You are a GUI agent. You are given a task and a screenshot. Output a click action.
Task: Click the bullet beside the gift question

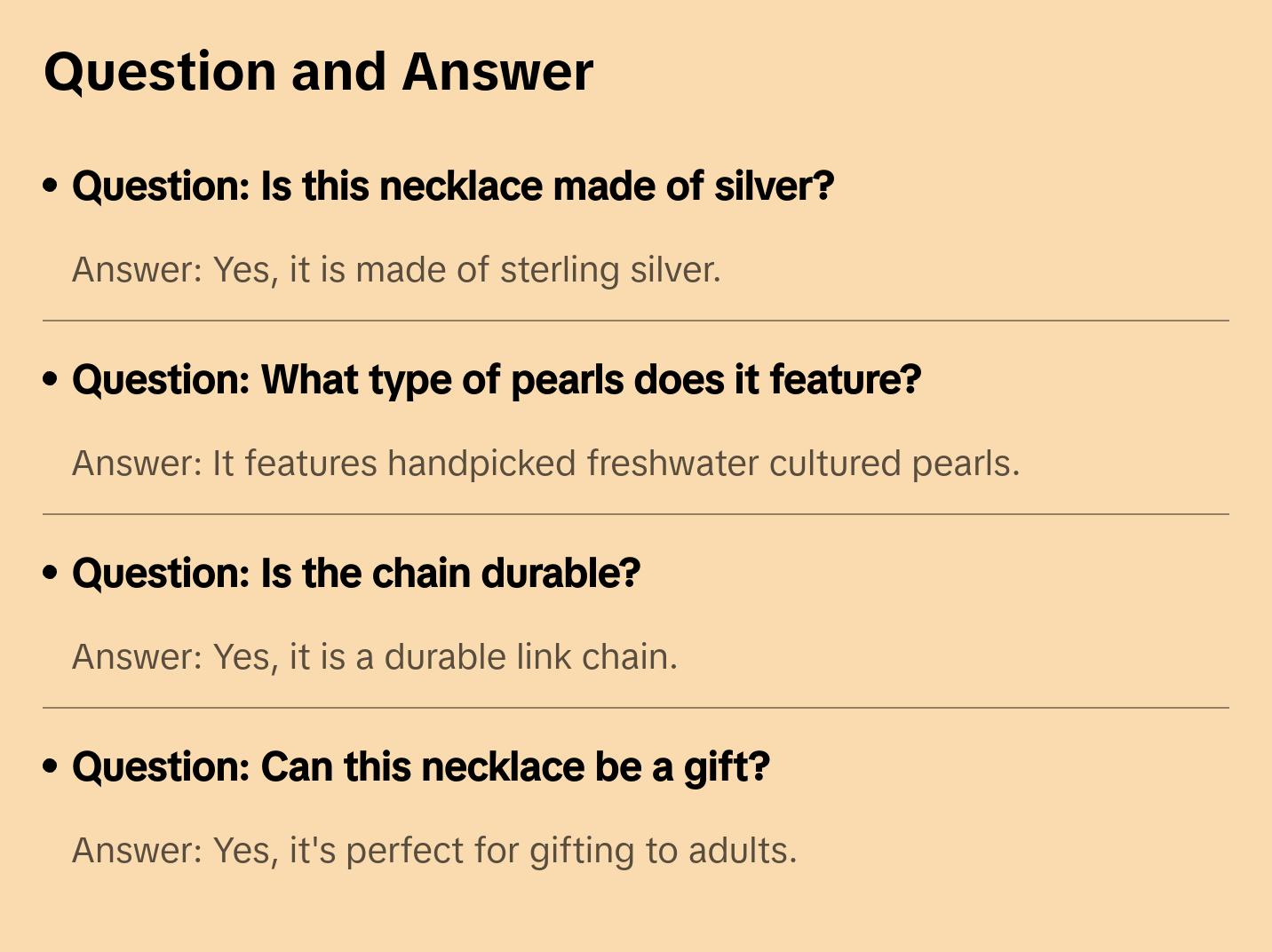(51, 767)
